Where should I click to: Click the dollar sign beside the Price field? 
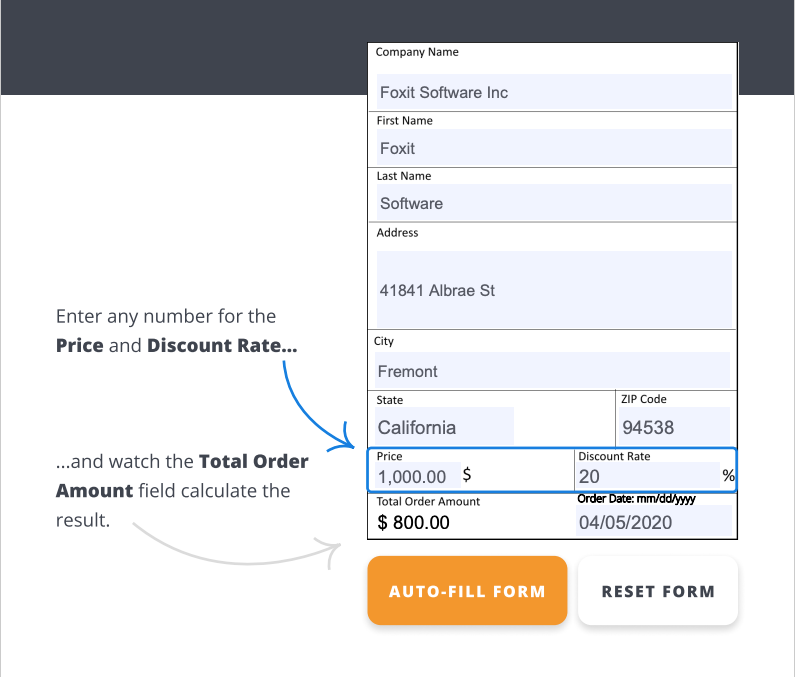tap(467, 475)
